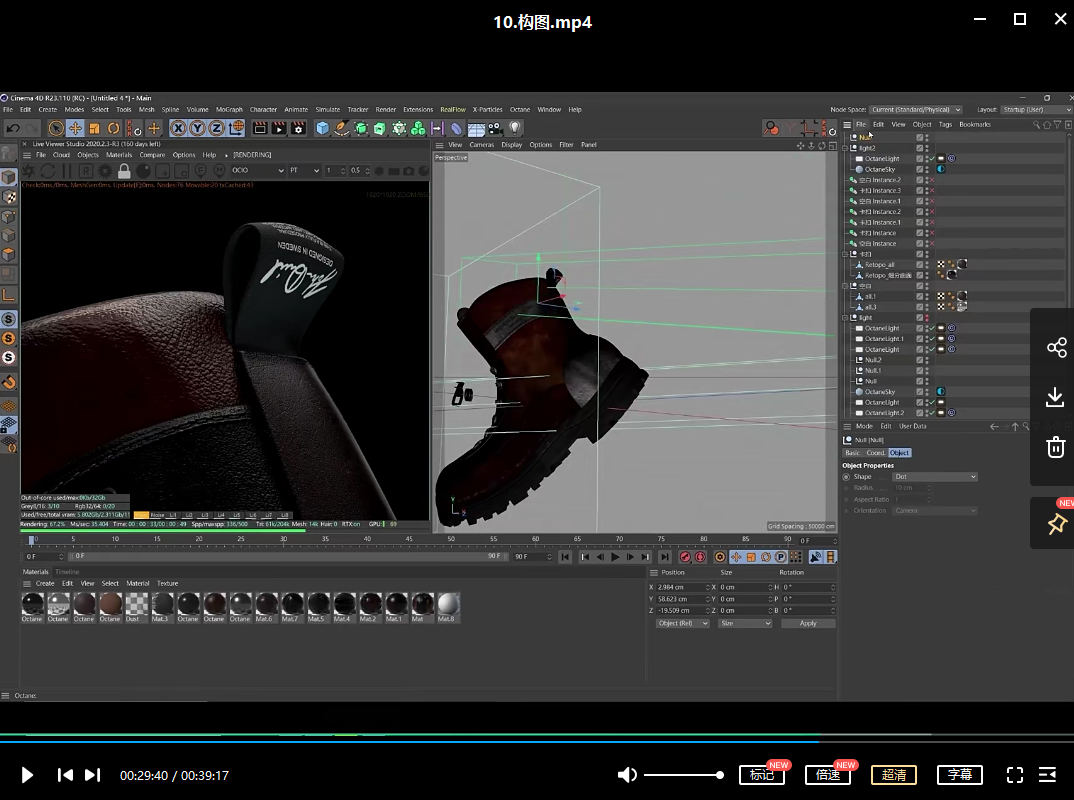Click the video player delete trash icon
This screenshot has height=800, width=1074.
pyautogui.click(x=1056, y=447)
